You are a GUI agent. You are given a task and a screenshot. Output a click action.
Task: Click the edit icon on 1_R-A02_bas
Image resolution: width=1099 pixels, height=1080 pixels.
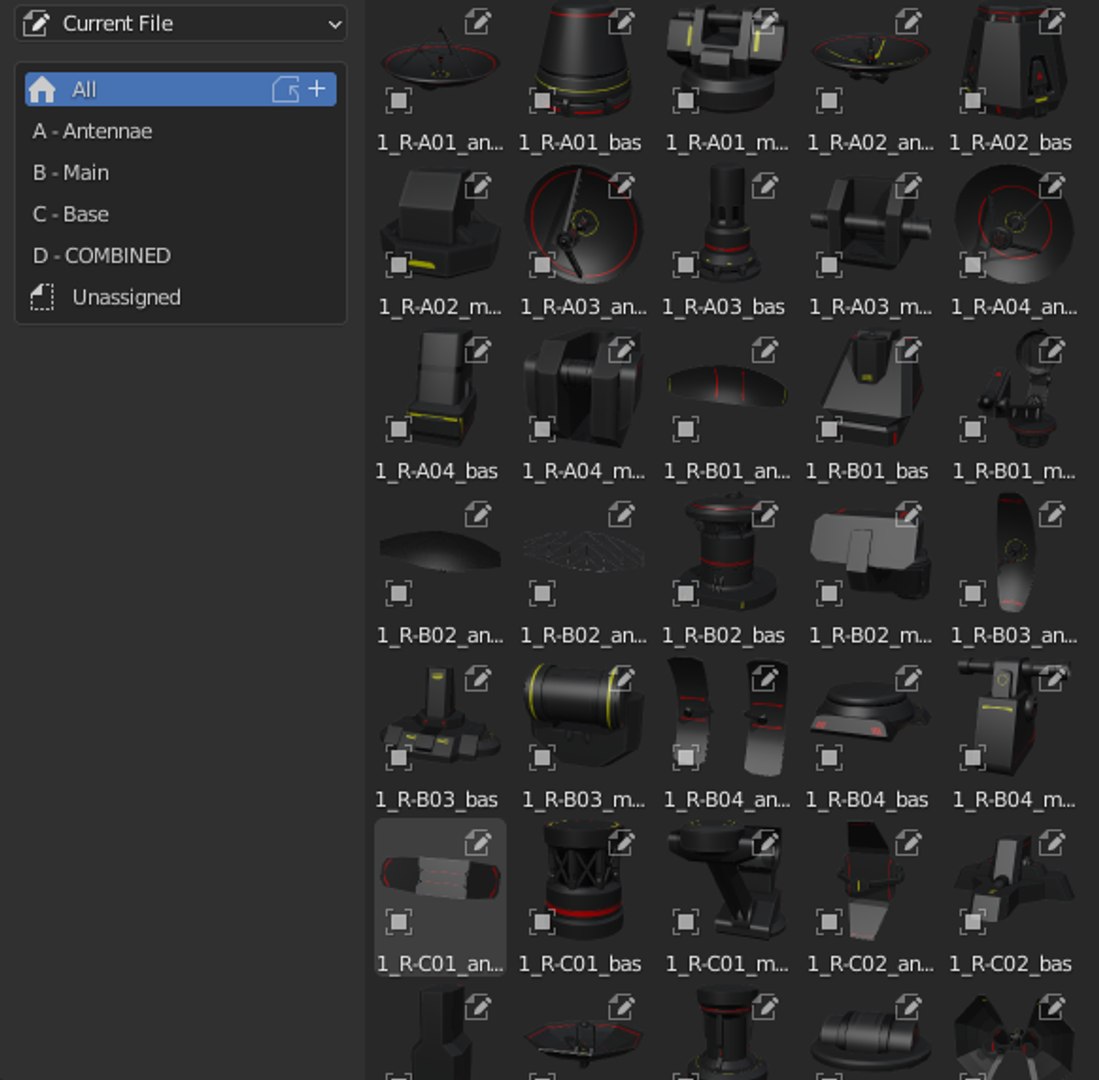(1051, 21)
